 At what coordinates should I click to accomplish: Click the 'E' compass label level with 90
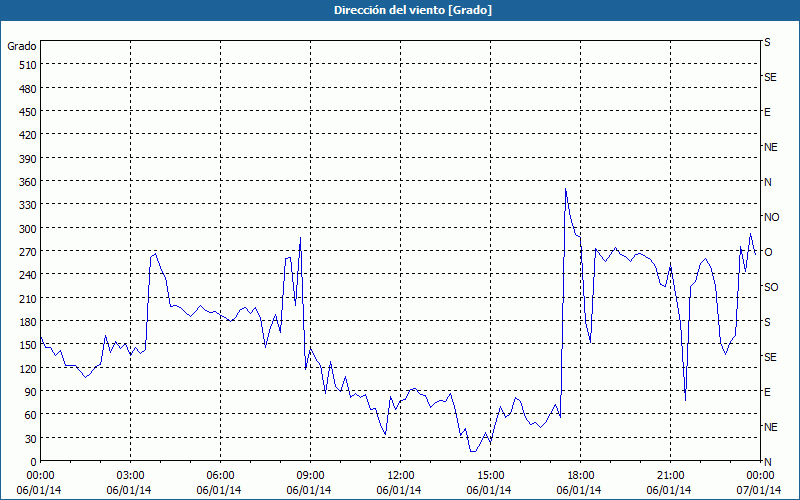(x=767, y=392)
